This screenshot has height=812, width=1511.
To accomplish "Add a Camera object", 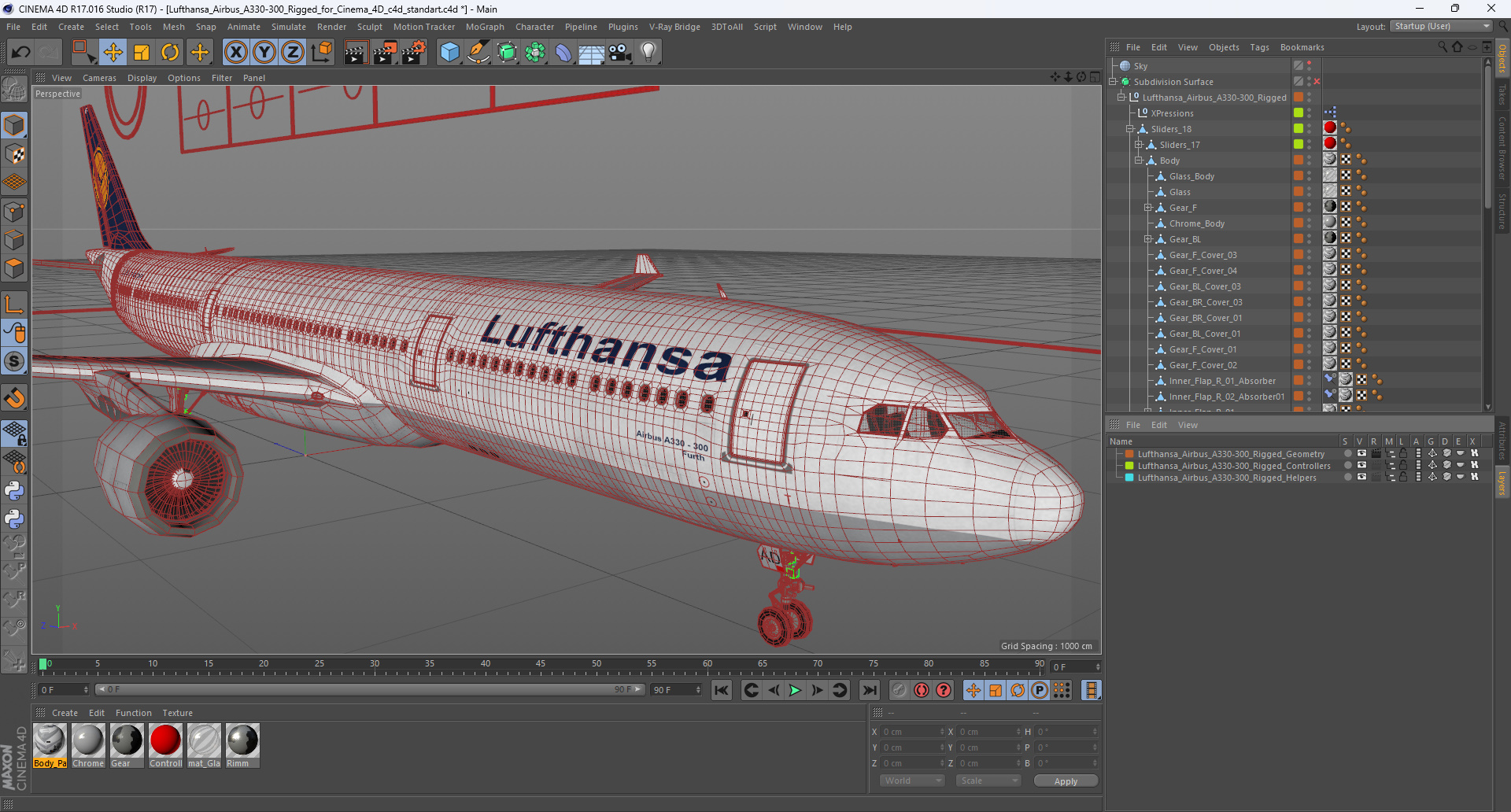I will (x=620, y=53).
